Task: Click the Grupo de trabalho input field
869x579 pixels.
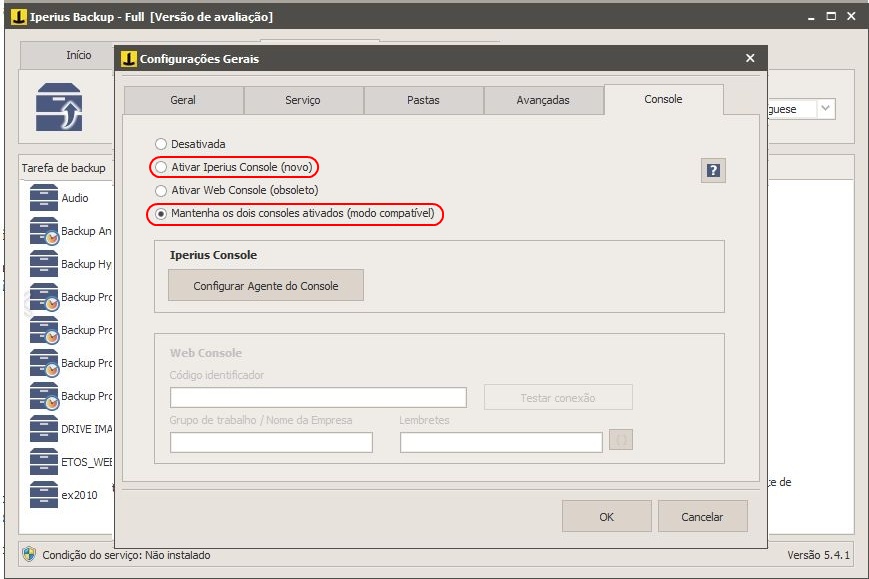Action: click(271, 442)
